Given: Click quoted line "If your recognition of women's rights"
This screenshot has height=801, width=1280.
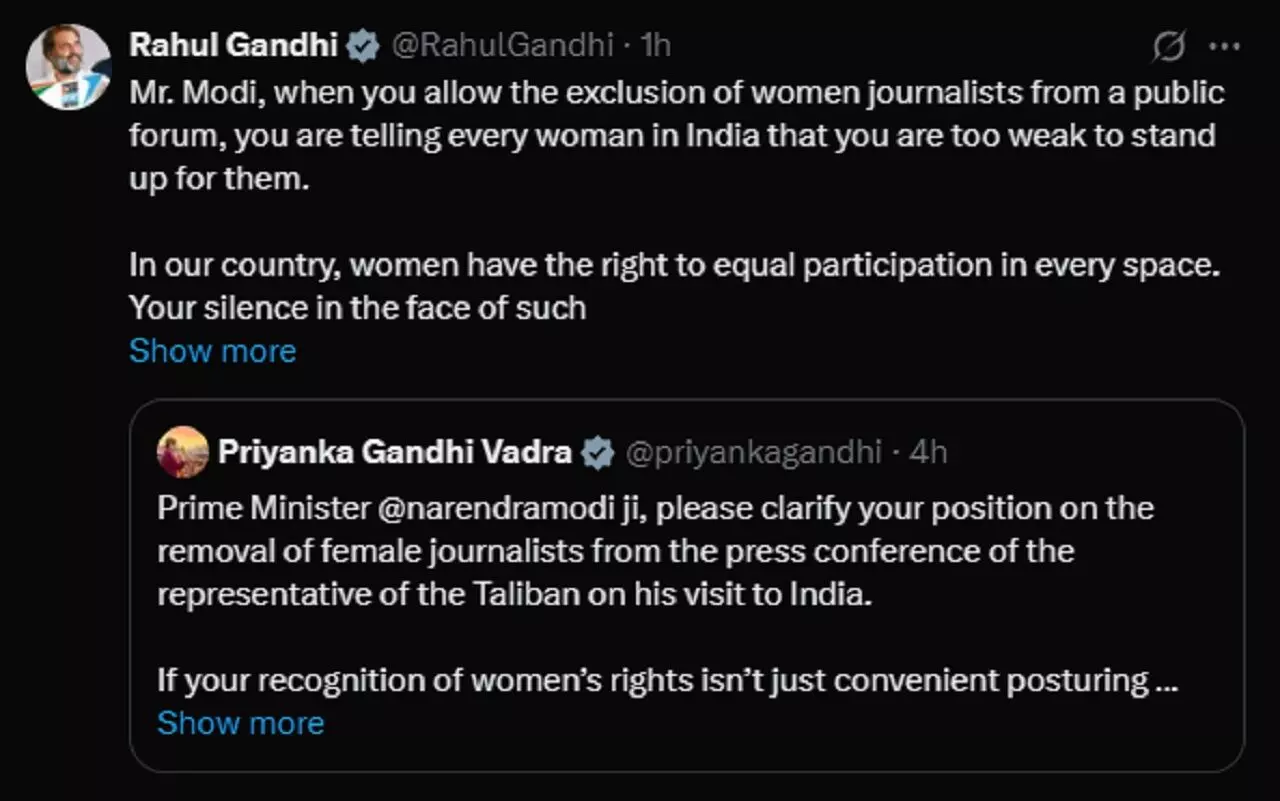Looking at the screenshot, I should tap(652, 681).
